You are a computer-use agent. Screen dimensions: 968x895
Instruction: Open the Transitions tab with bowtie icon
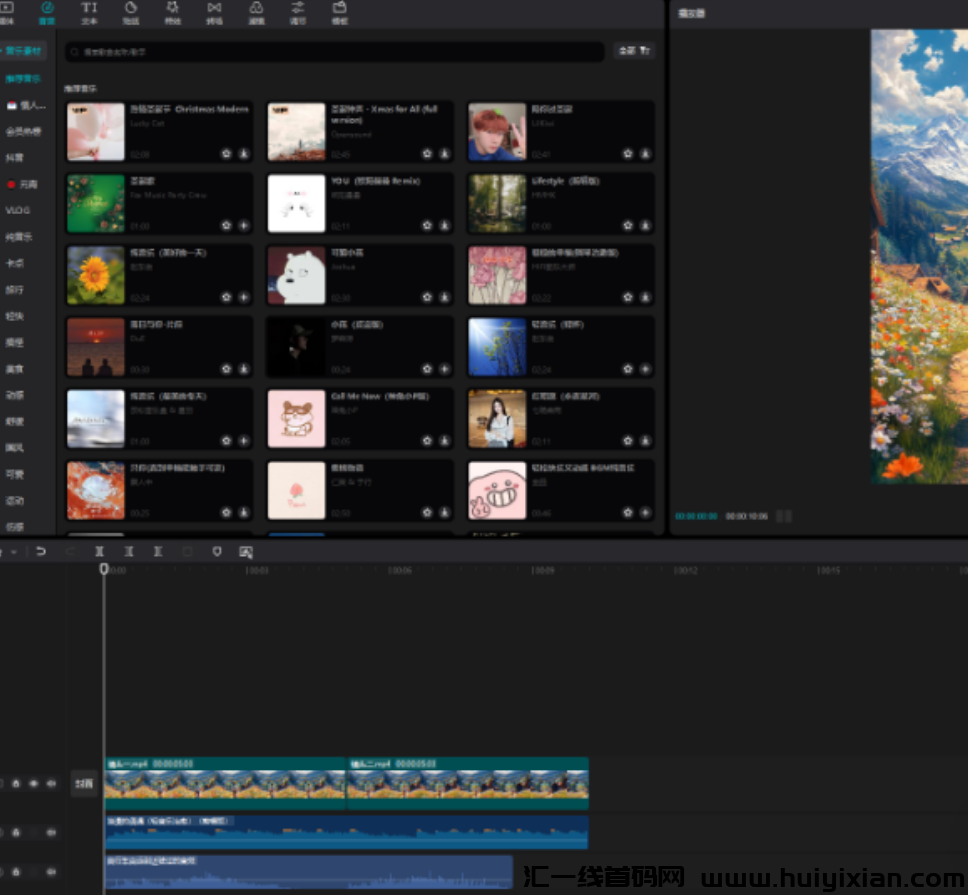click(x=214, y=12)
